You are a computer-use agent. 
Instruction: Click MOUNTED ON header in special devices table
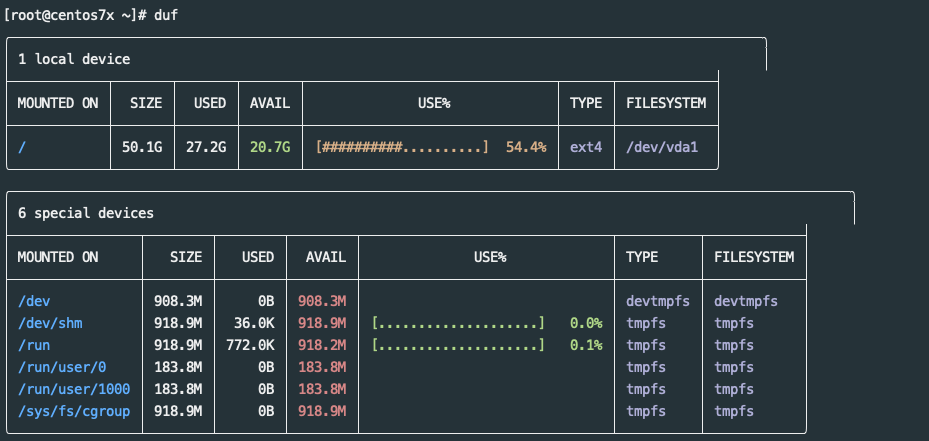point(58,257)
